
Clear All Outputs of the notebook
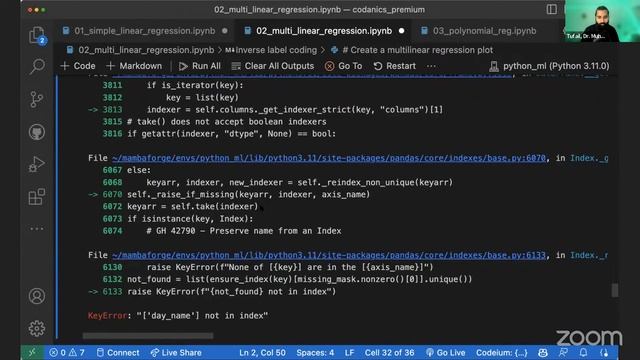273,66
